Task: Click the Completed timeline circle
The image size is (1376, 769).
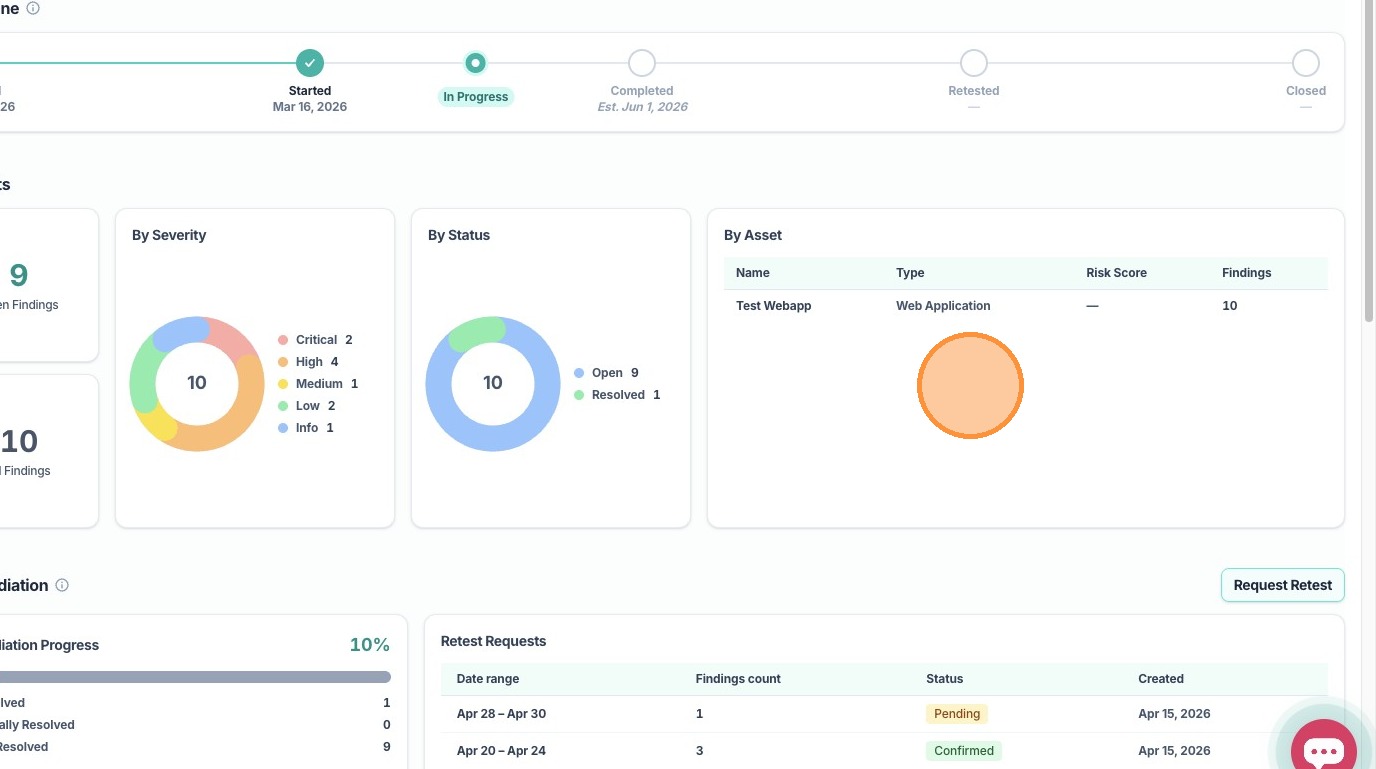Action: point(642,63)
